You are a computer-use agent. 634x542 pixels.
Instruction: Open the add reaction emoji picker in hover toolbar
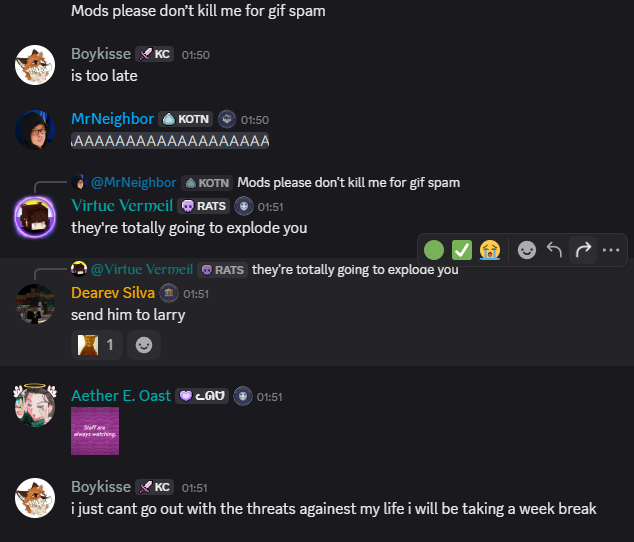pos(527,250)
